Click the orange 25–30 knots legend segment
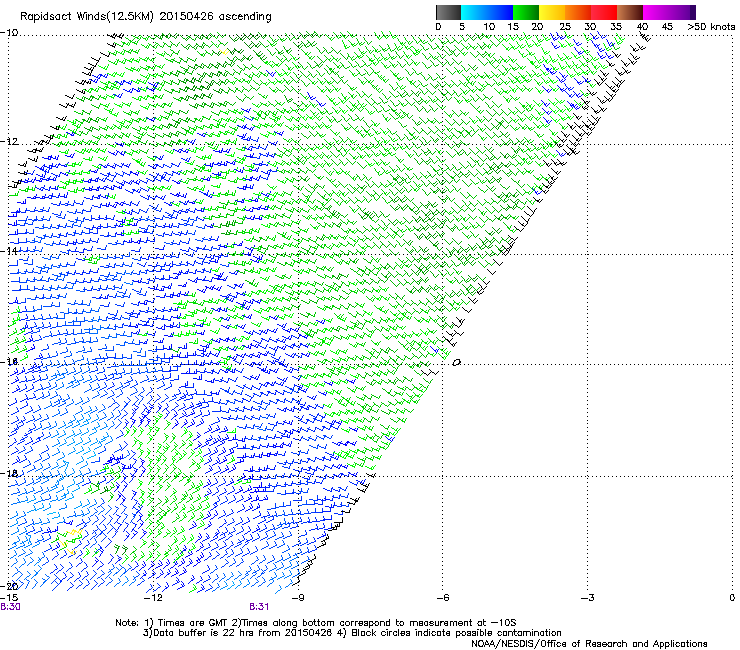This screenshot has height=650, width=740. [578, 12]
